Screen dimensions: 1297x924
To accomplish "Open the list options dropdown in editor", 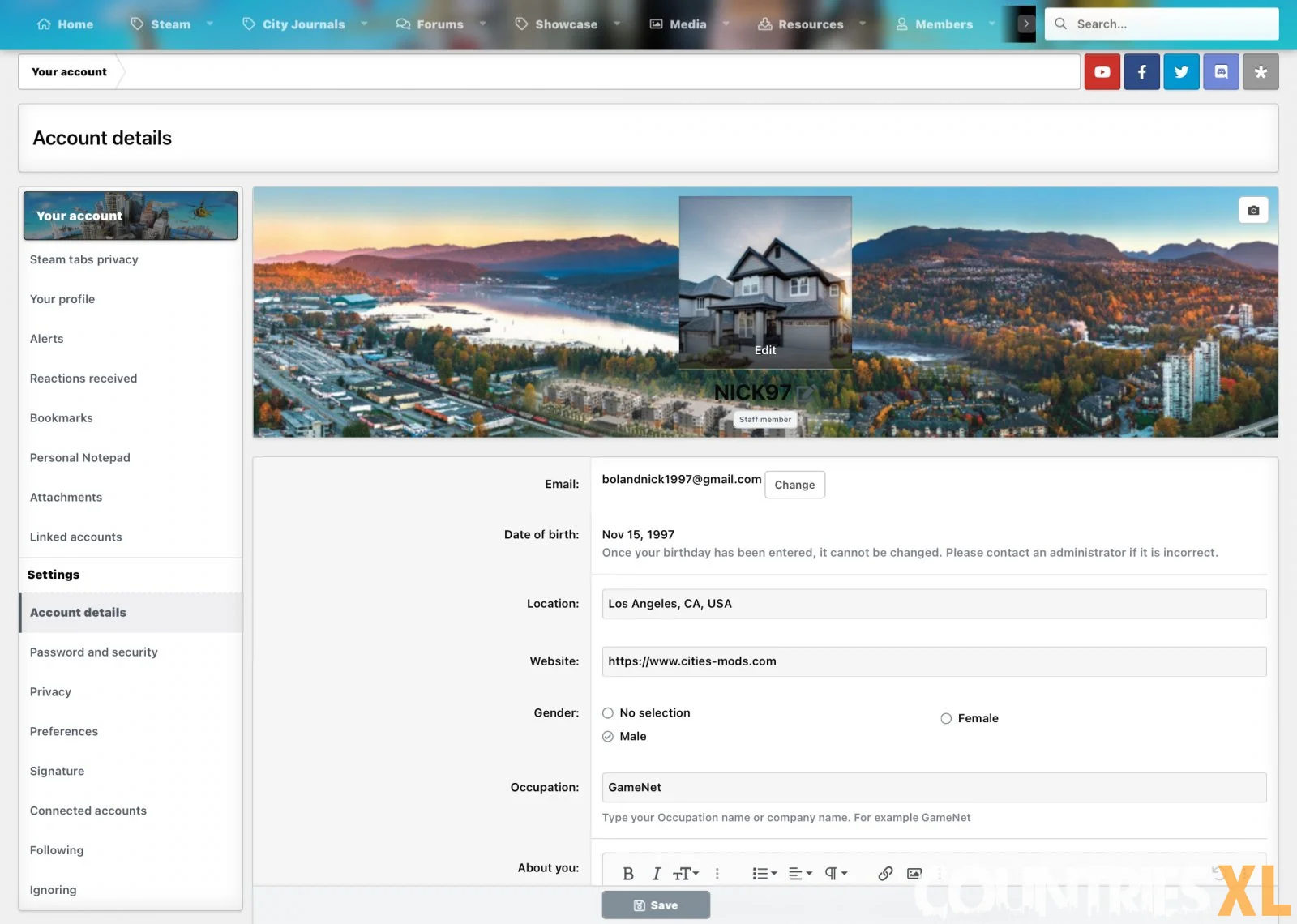I will (x=764, y=873).
